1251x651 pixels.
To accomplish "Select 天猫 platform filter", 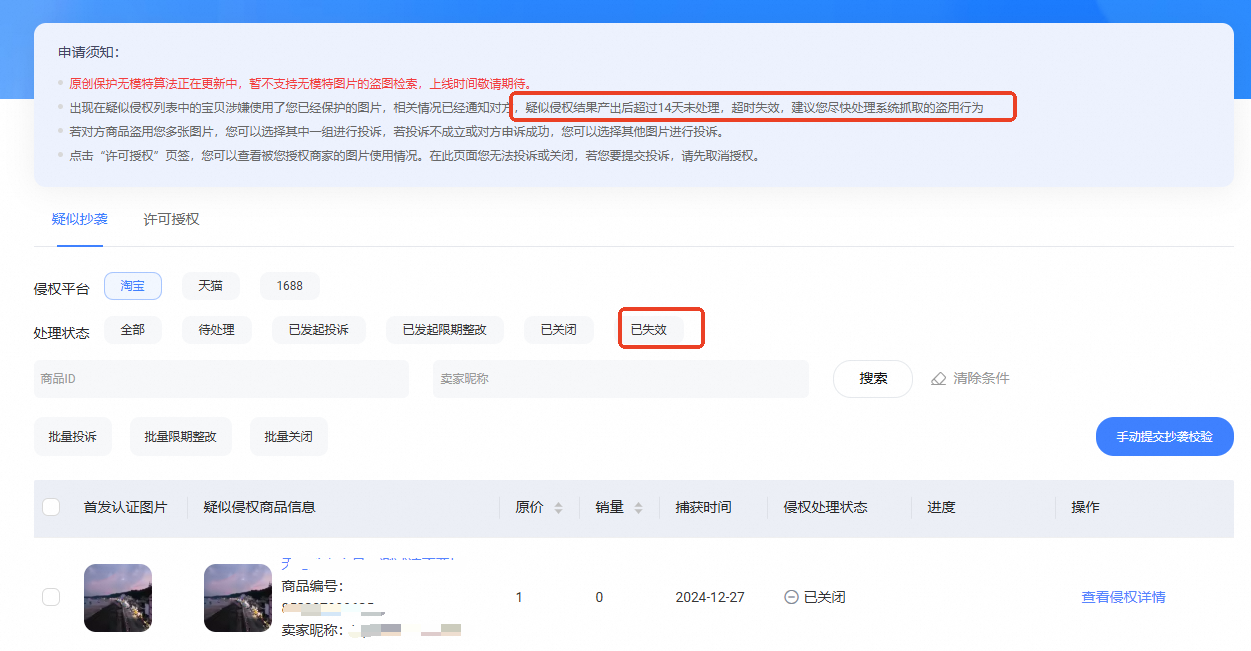I will click(210, 286).
